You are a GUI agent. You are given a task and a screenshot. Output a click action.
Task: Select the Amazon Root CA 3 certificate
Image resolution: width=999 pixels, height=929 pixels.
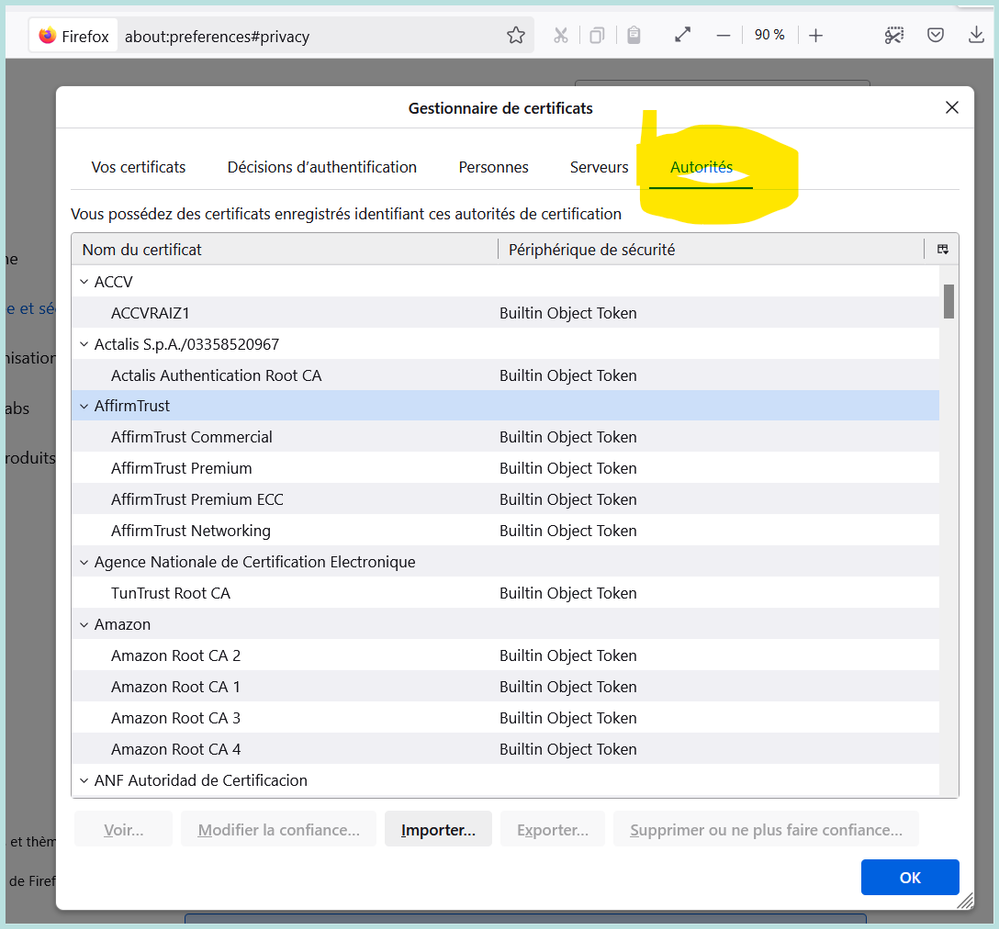coord(176,718)
